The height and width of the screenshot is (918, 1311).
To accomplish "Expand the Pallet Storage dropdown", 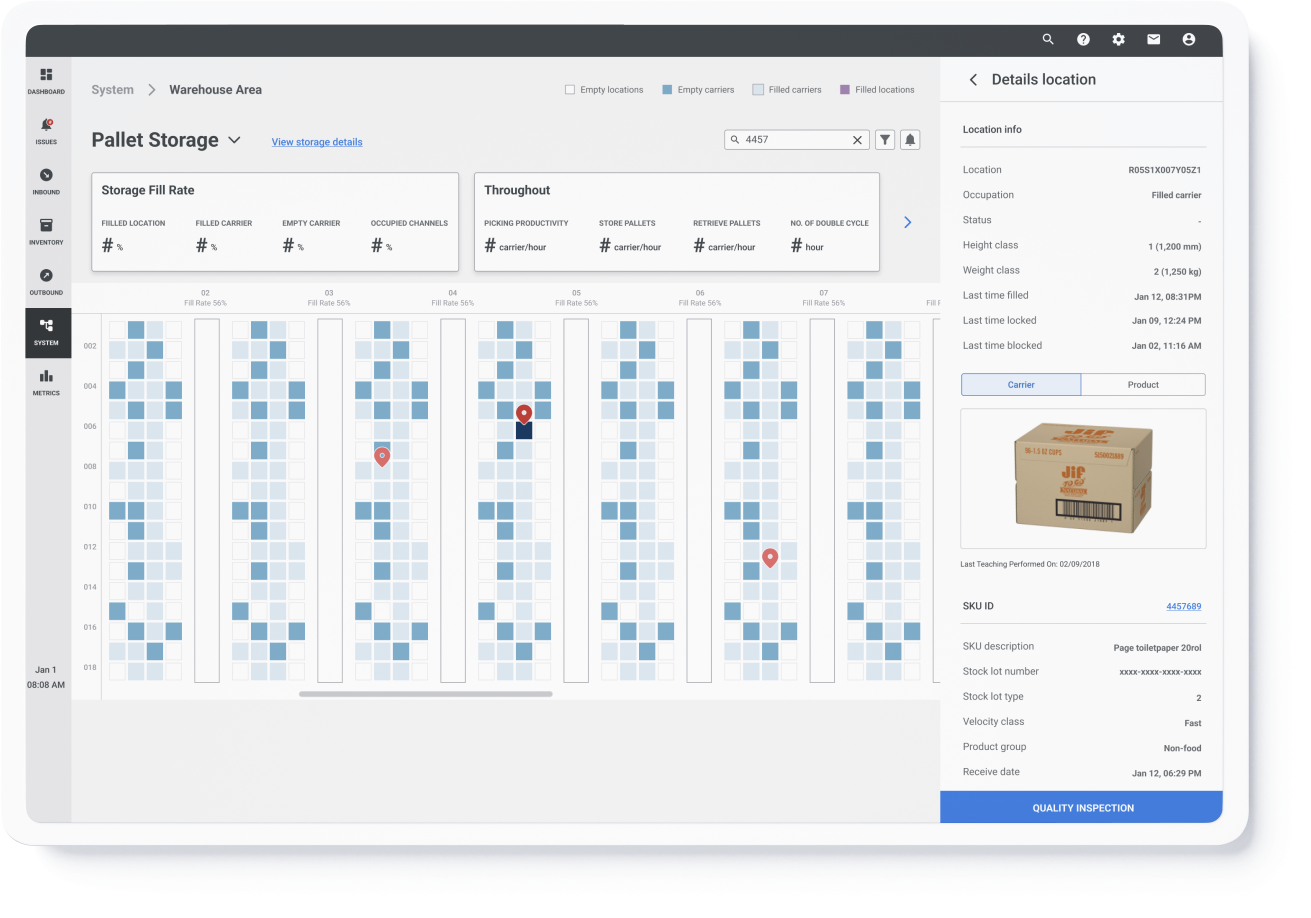I will tap(235, 140).
